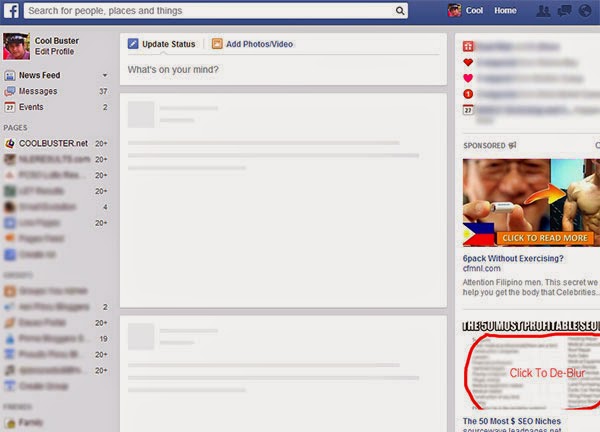Click the search magnifier icon
Image resolution: width=600 pixels, height=432 pixels.
point(399,11)
